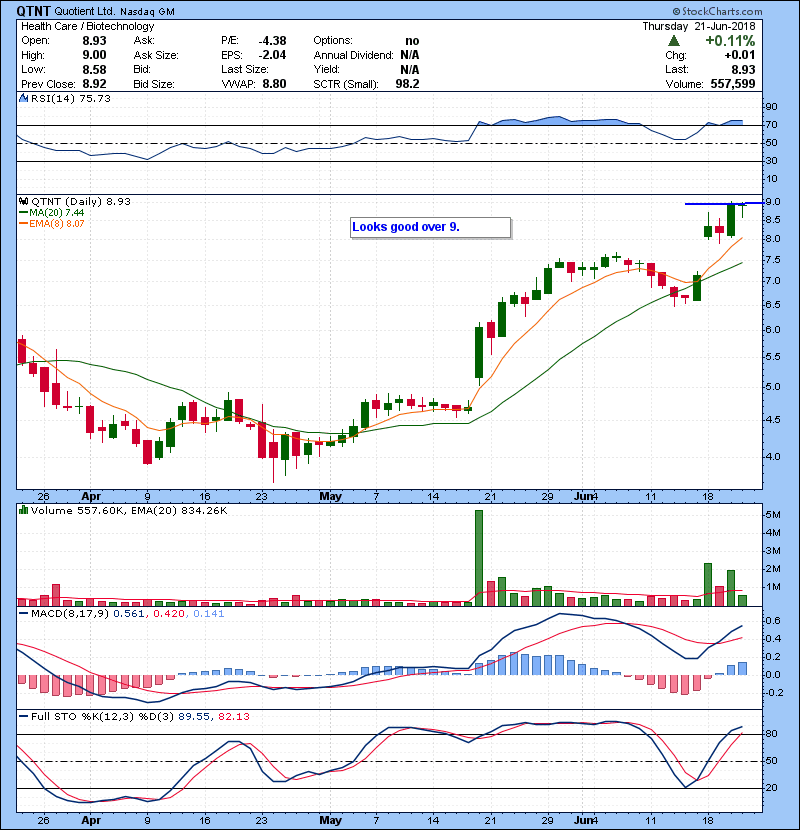800x830 pixels.
Task: Click the SCTR (Small) value 98.2
Action: [408, 84]
